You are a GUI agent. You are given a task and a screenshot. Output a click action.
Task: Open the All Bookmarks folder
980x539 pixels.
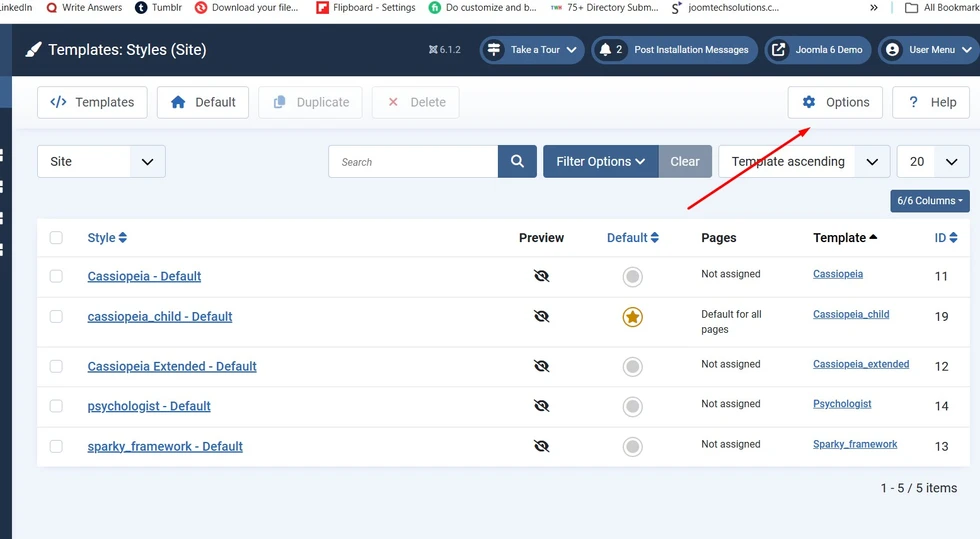(x=942, y=8)
